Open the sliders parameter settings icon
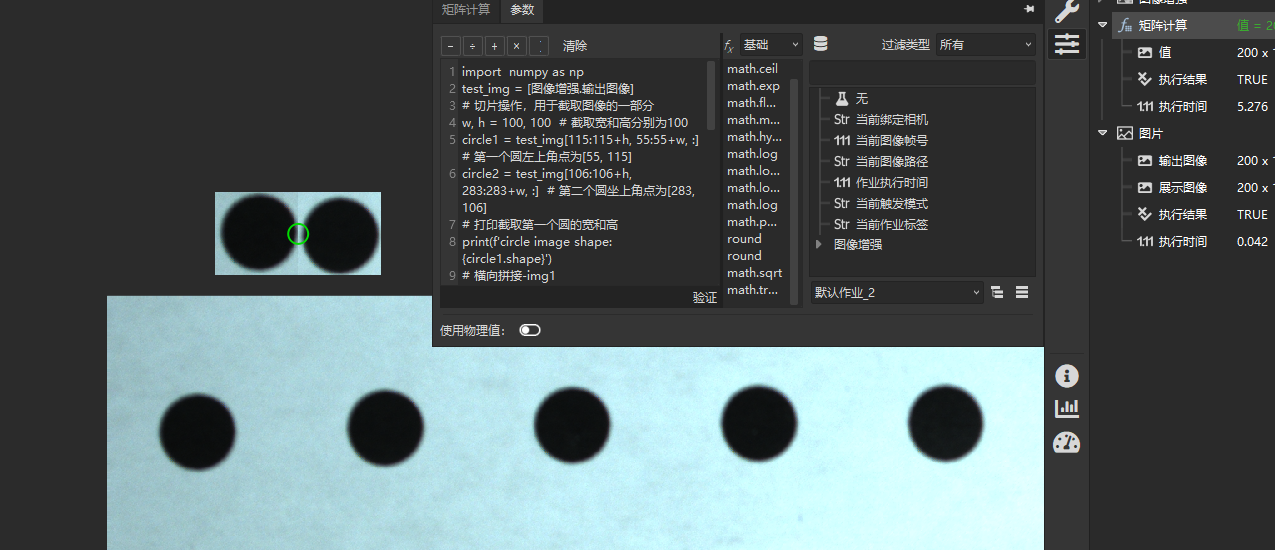Viewport: 1275px width, 550px height. pos(1067,44)
